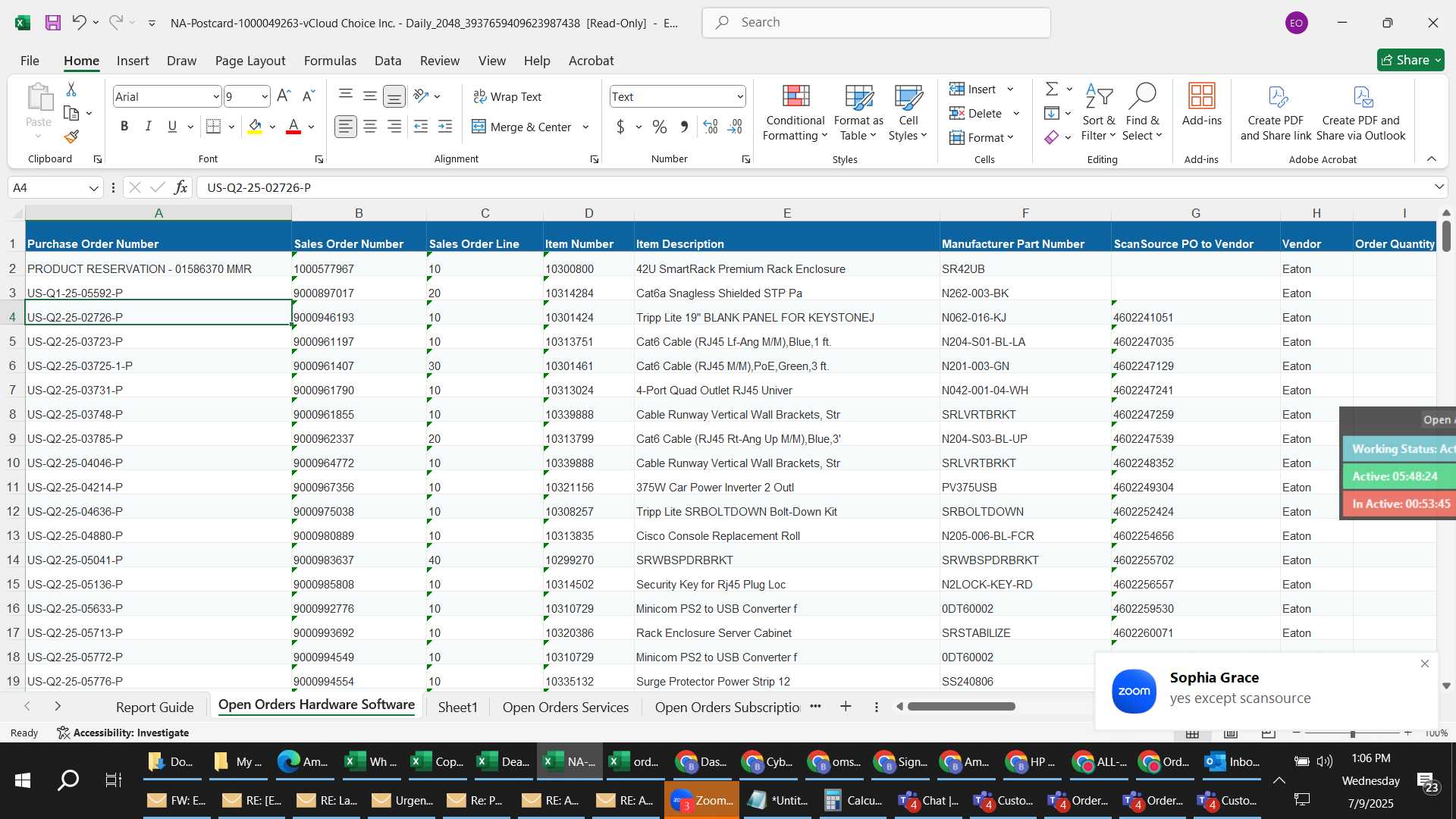Click Accessibility: Investigate status
1456x819 pixels.
coord(123,733)
